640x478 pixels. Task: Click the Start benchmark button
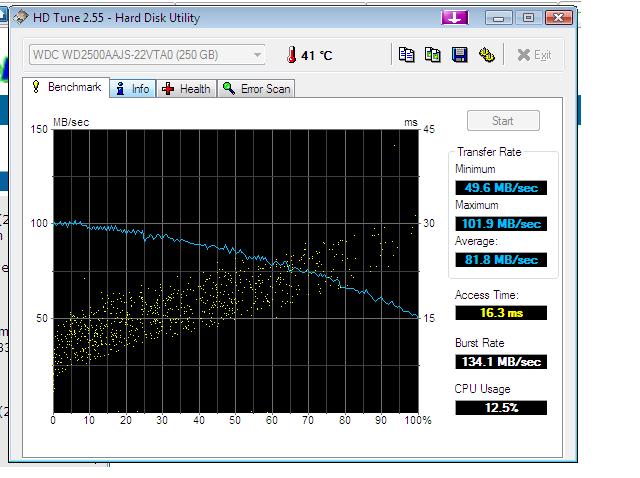pos(503,121)
